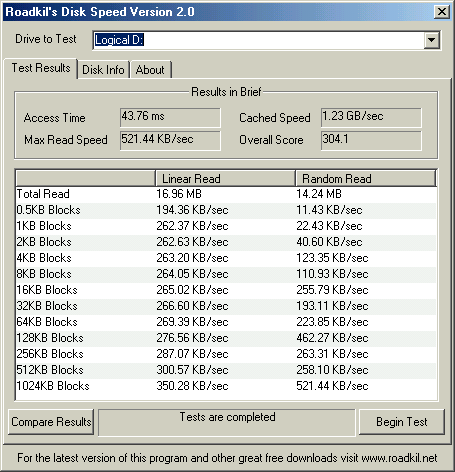Select the 128KB Blocks row
Image resolution: width=455 pixels, height=472 pixels.
point(226,338)
